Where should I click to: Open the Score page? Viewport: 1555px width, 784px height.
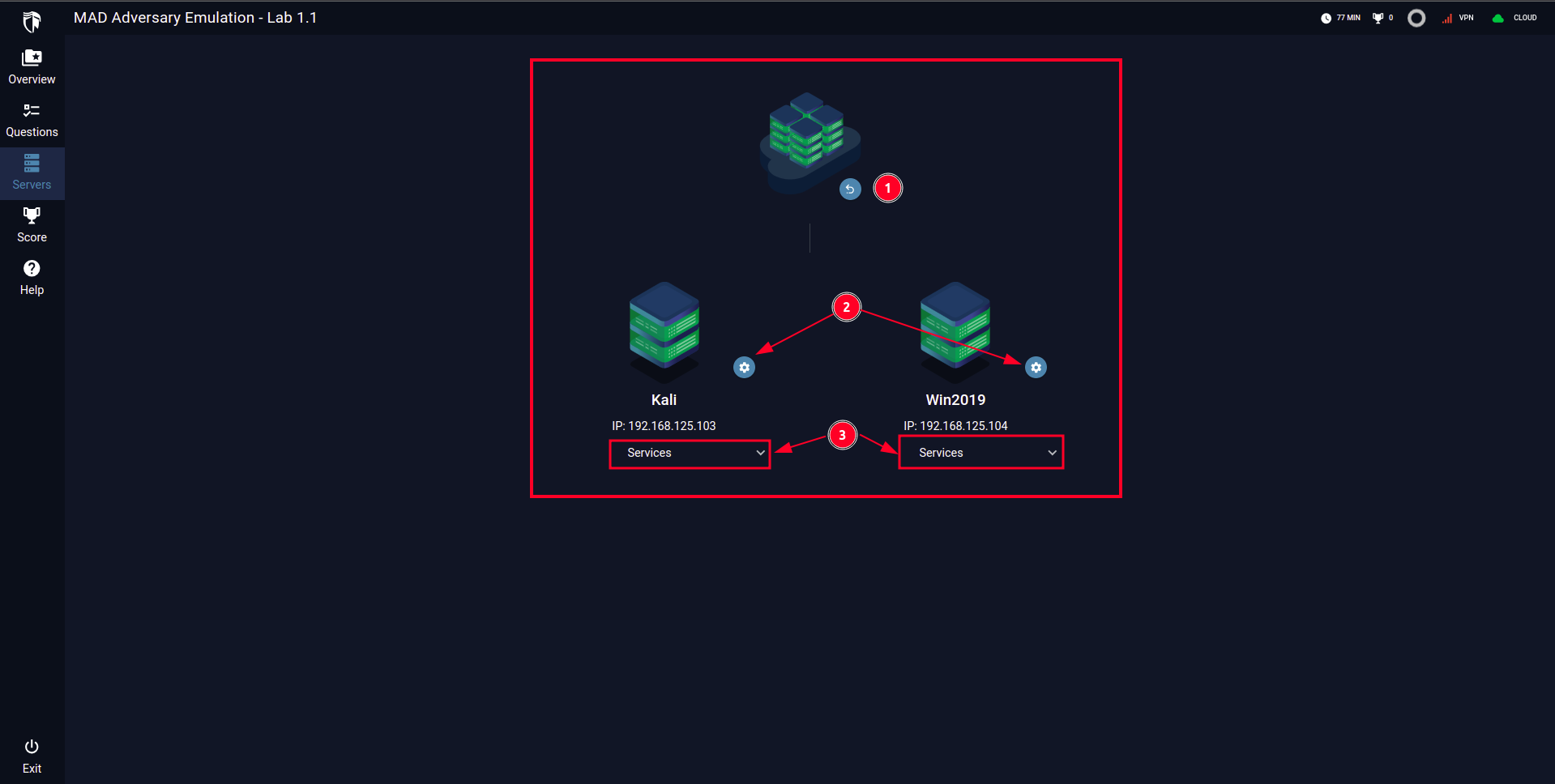point(32,224)
